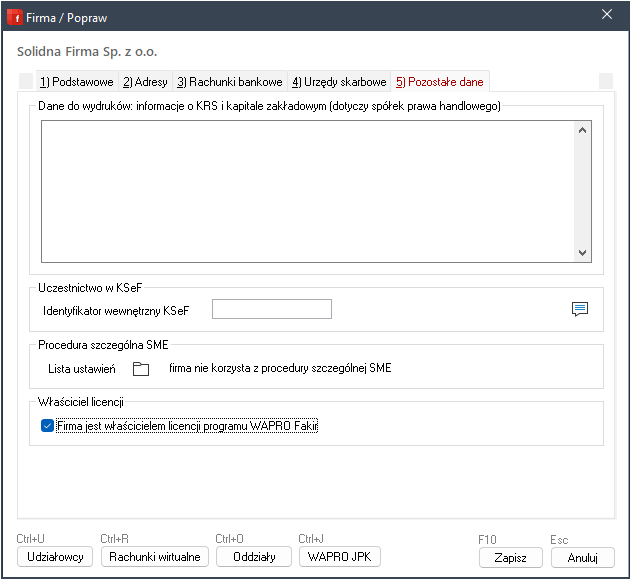Uncheck the WAPRO Fakir license owner checkbox
631x579 pixels.
[47, 426]
